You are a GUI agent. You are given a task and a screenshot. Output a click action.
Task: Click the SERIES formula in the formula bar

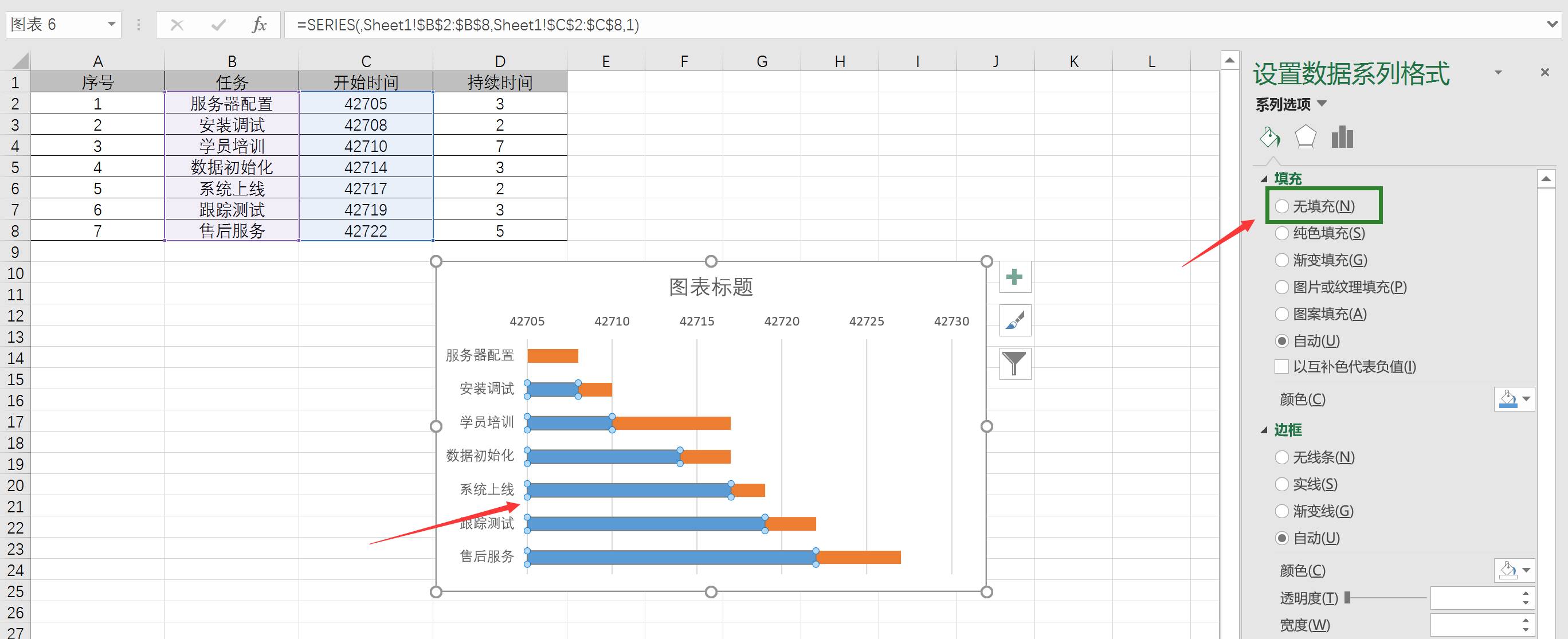coord(468,25)
